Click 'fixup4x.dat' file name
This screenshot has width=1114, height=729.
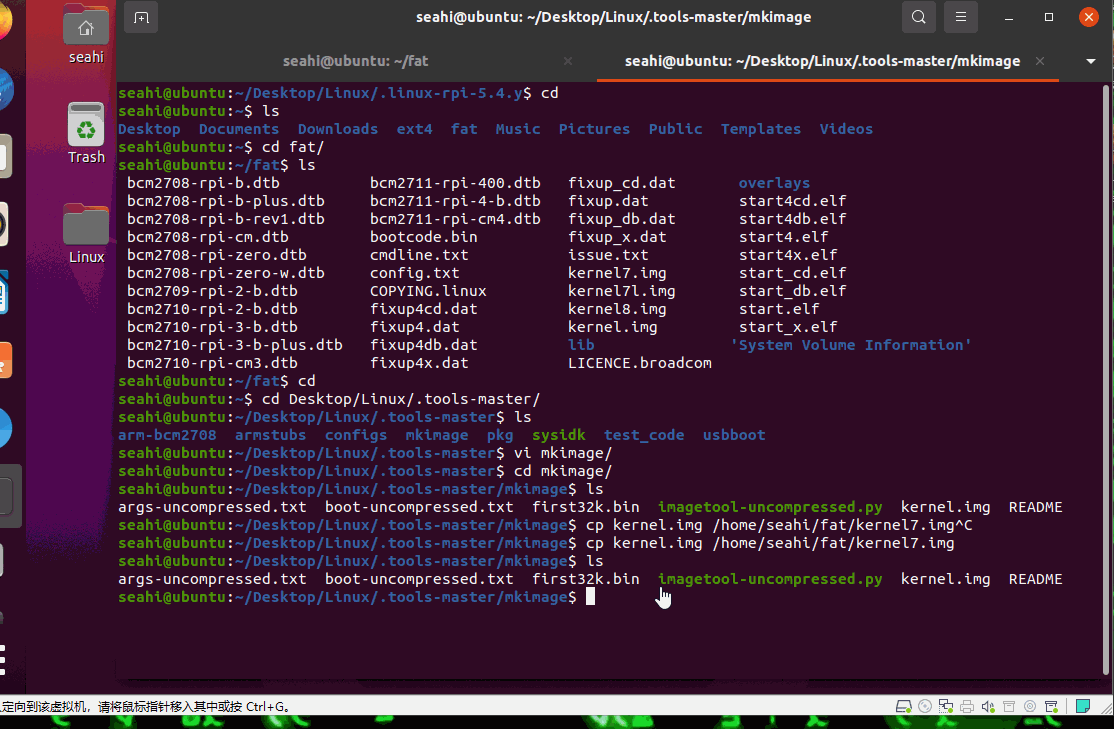419,362
